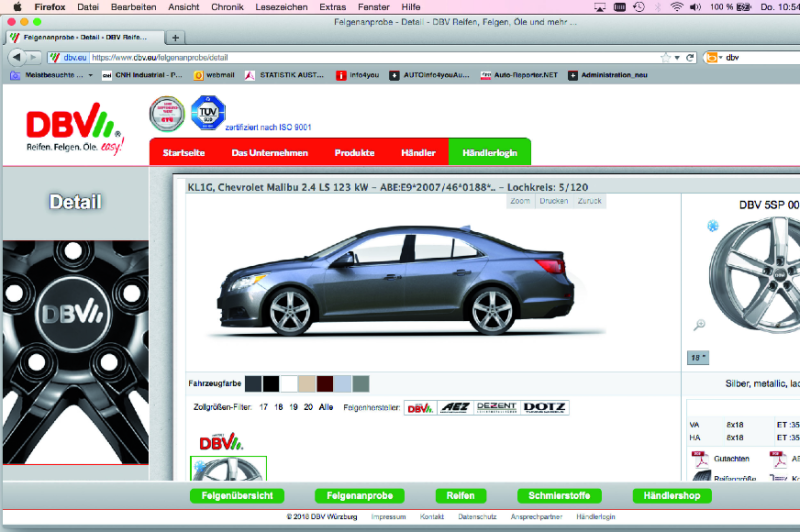Open the Händlerlogin tab

click(490, 153)
